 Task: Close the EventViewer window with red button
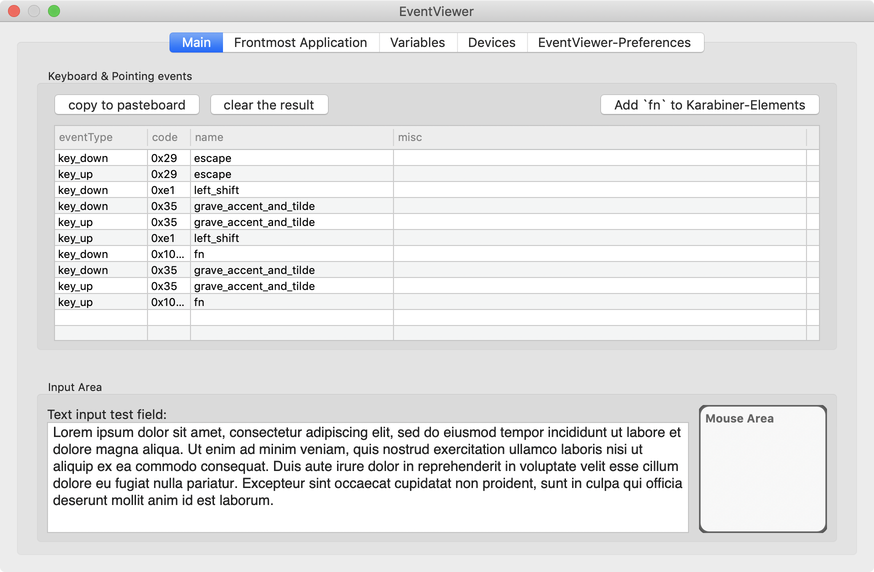click(x=14, y=11)
